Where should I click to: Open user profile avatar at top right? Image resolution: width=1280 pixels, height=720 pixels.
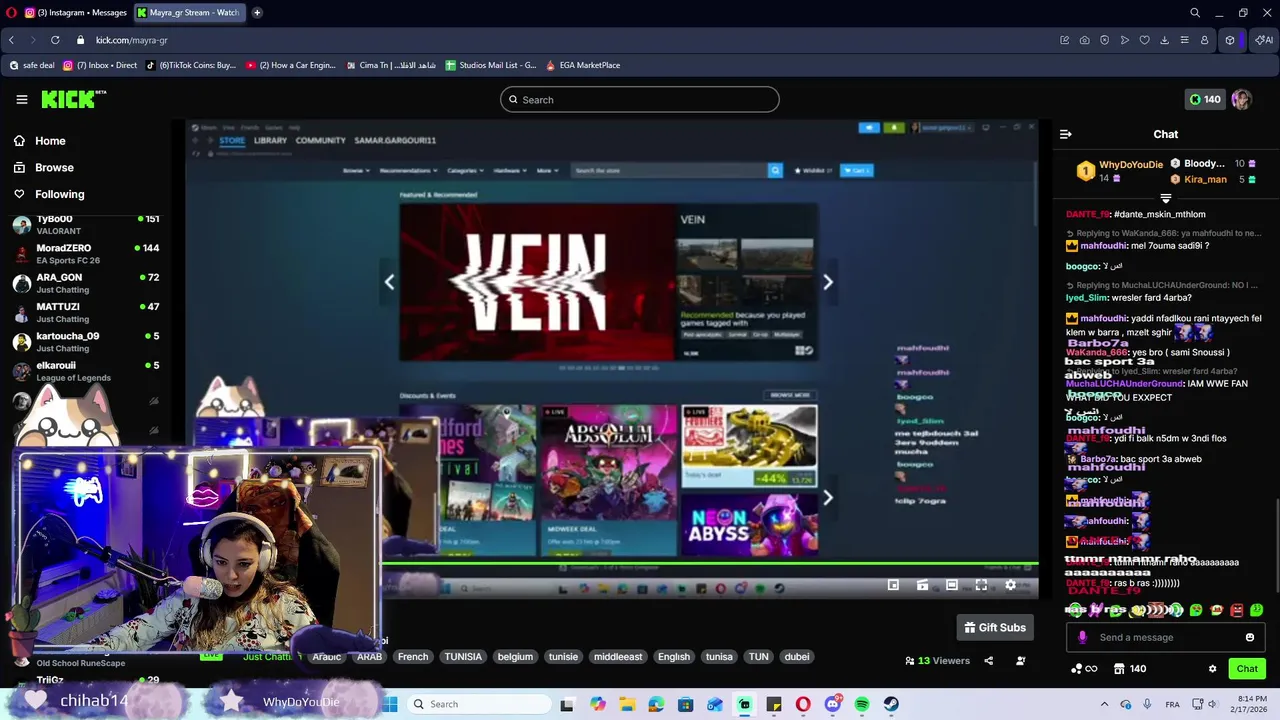click(x=1241, y=99)
